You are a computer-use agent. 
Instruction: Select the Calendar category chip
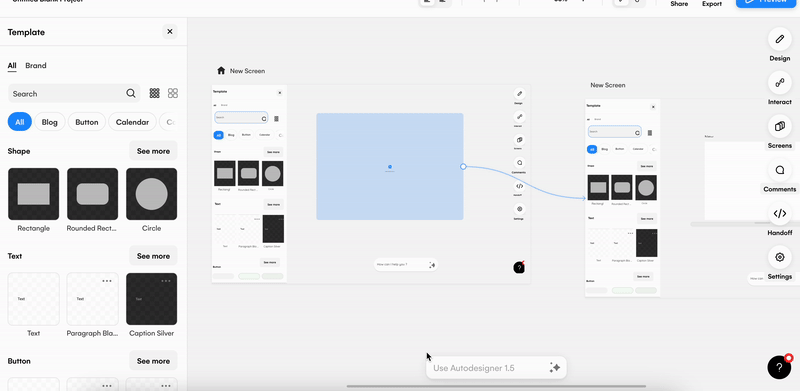[132, 122]
